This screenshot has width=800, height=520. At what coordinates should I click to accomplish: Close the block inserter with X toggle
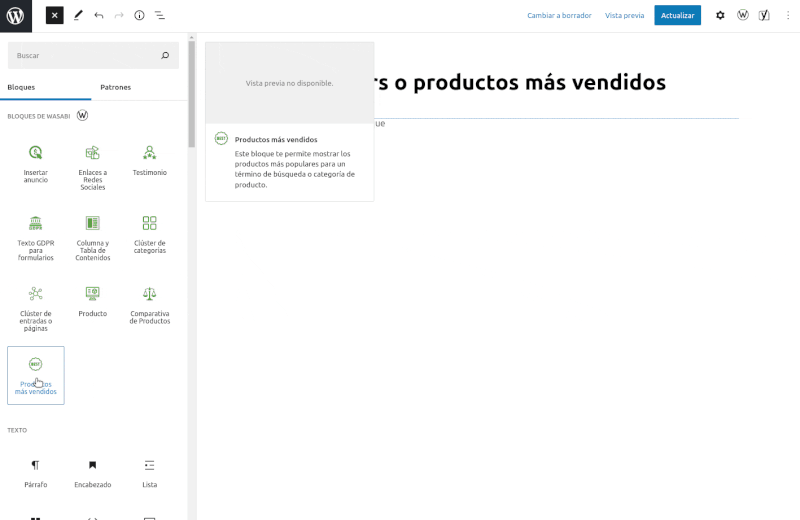click(54, 15)
